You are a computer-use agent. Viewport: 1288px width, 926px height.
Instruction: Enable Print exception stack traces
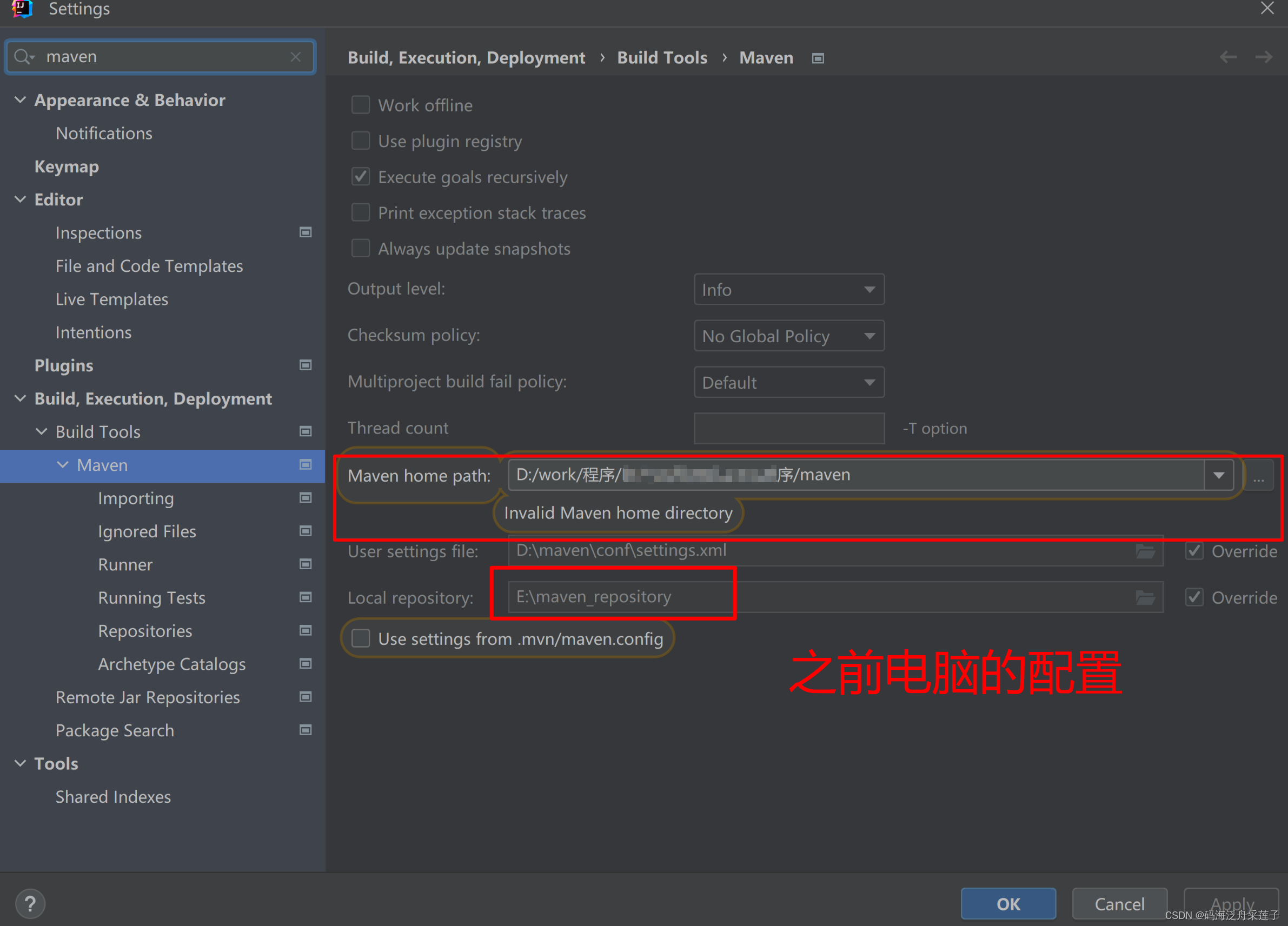click(x=361, y=212)
